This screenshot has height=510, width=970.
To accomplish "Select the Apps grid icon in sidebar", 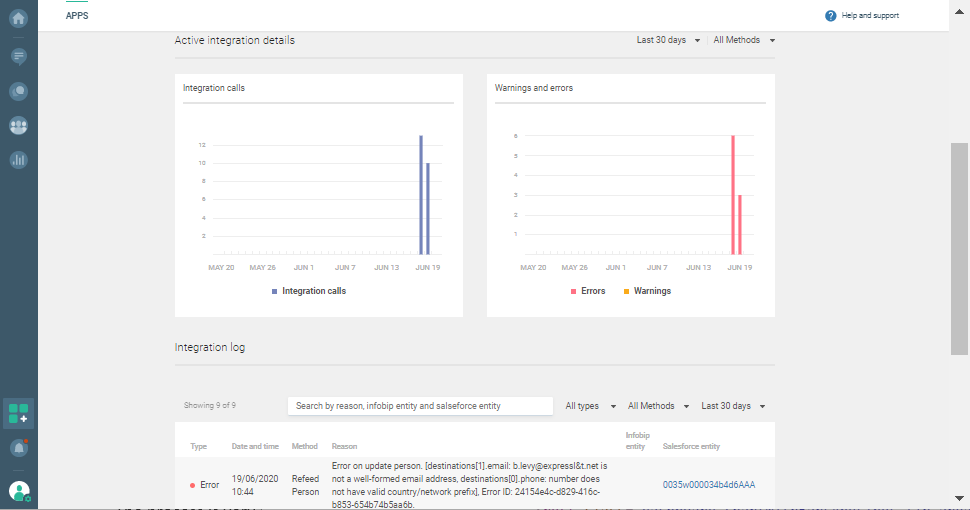I will 18,413.
